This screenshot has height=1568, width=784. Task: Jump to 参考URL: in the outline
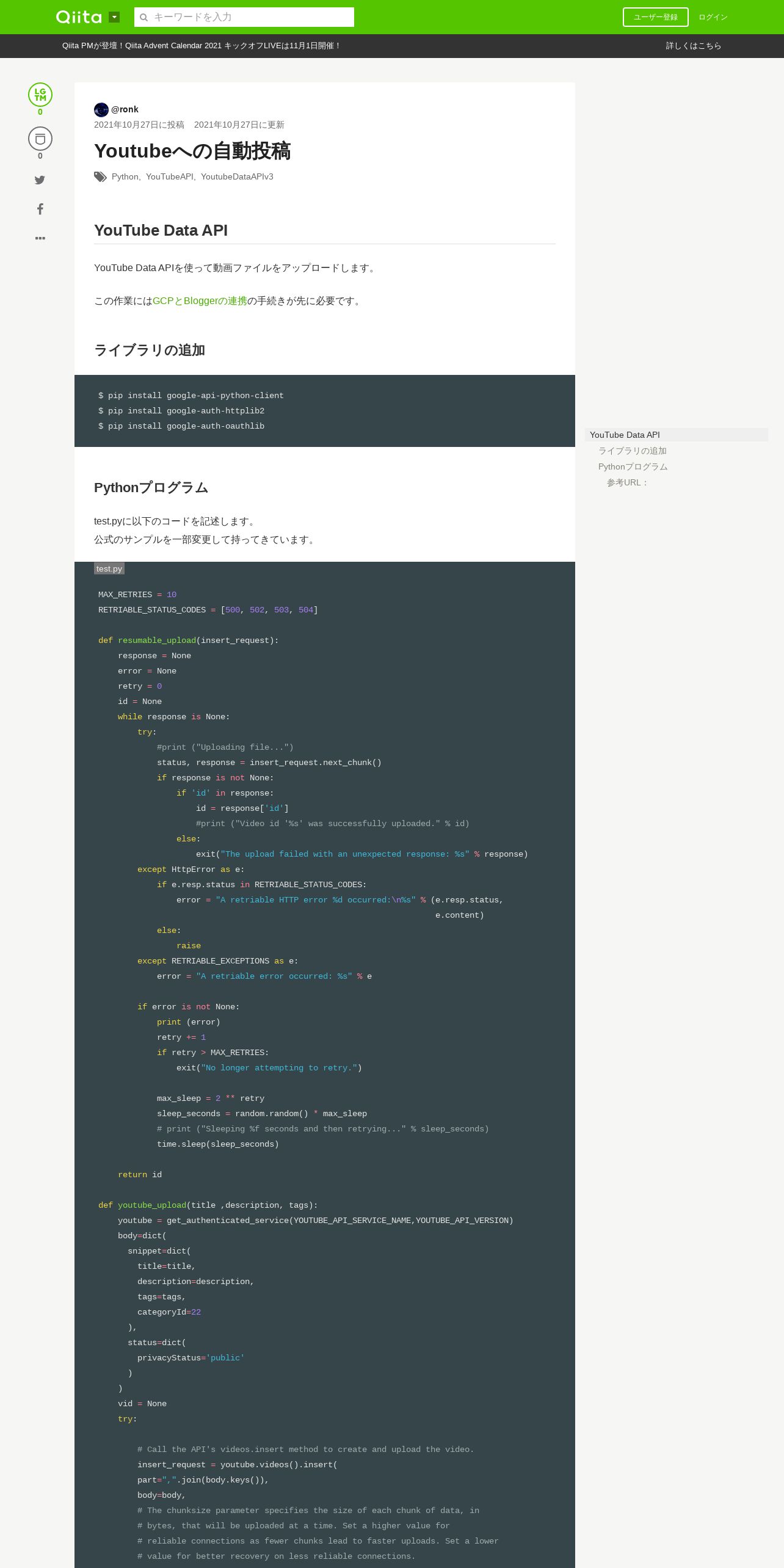tap(628, 482)
